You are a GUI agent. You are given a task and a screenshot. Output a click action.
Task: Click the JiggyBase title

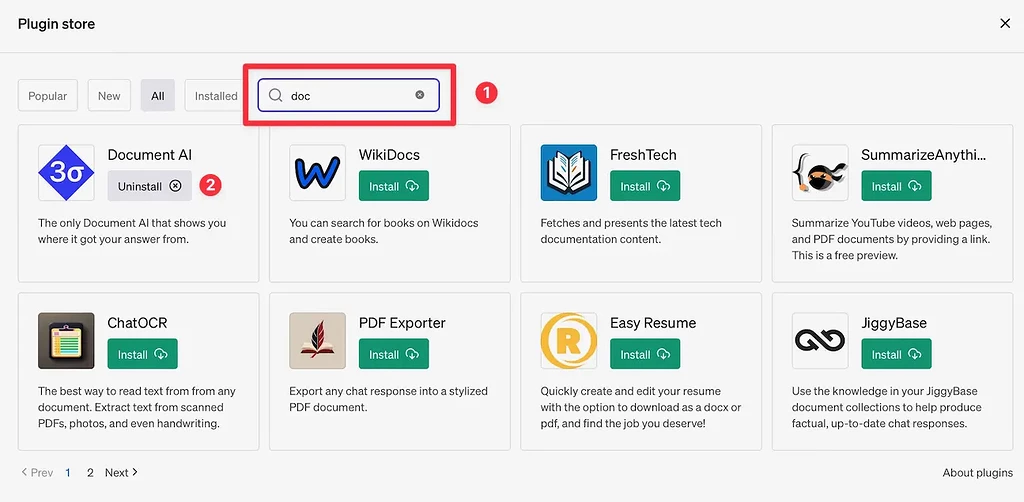894,324
